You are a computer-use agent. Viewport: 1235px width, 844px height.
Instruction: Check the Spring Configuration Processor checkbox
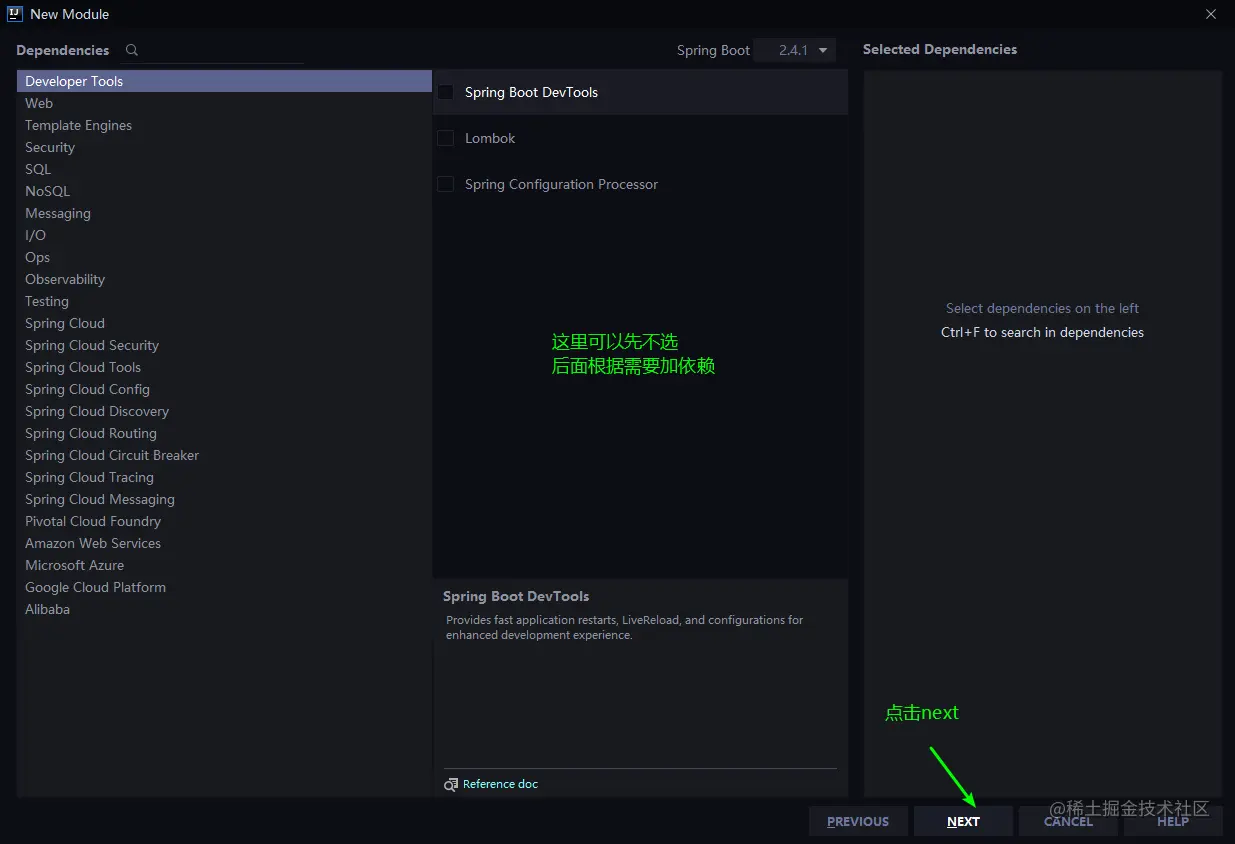tap(446, 184)
